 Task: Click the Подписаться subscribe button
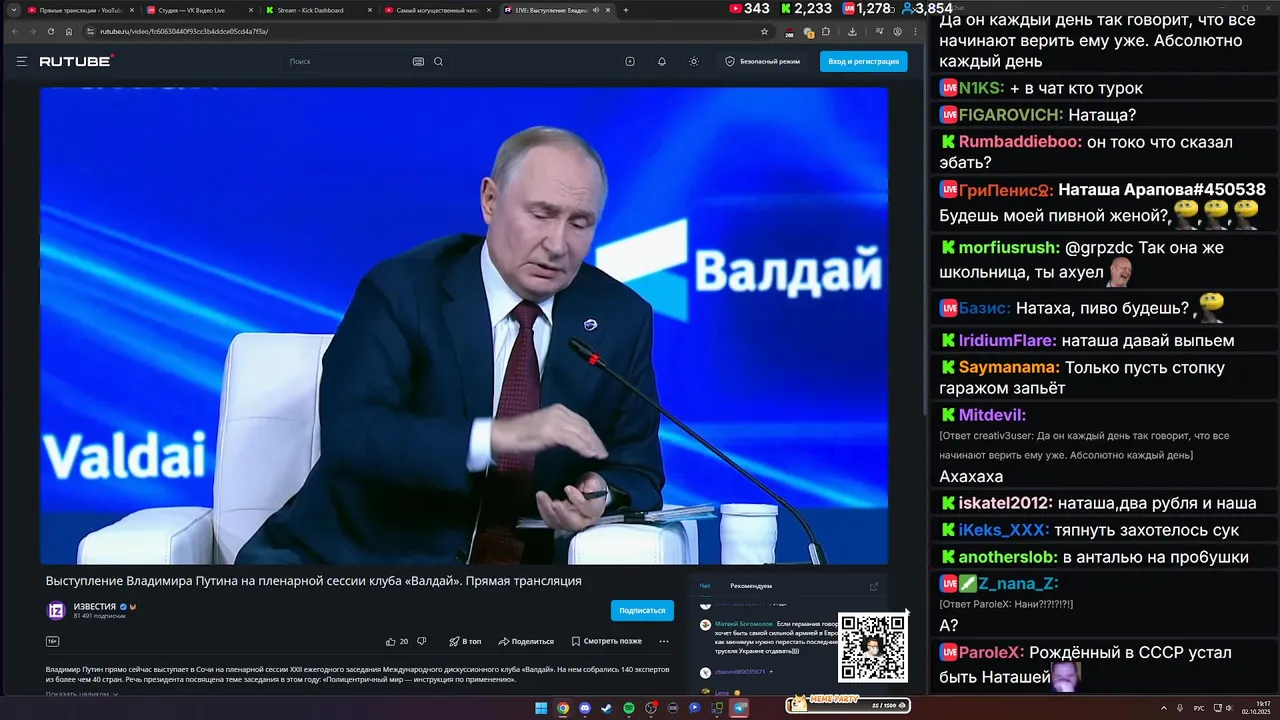[642, 610]
